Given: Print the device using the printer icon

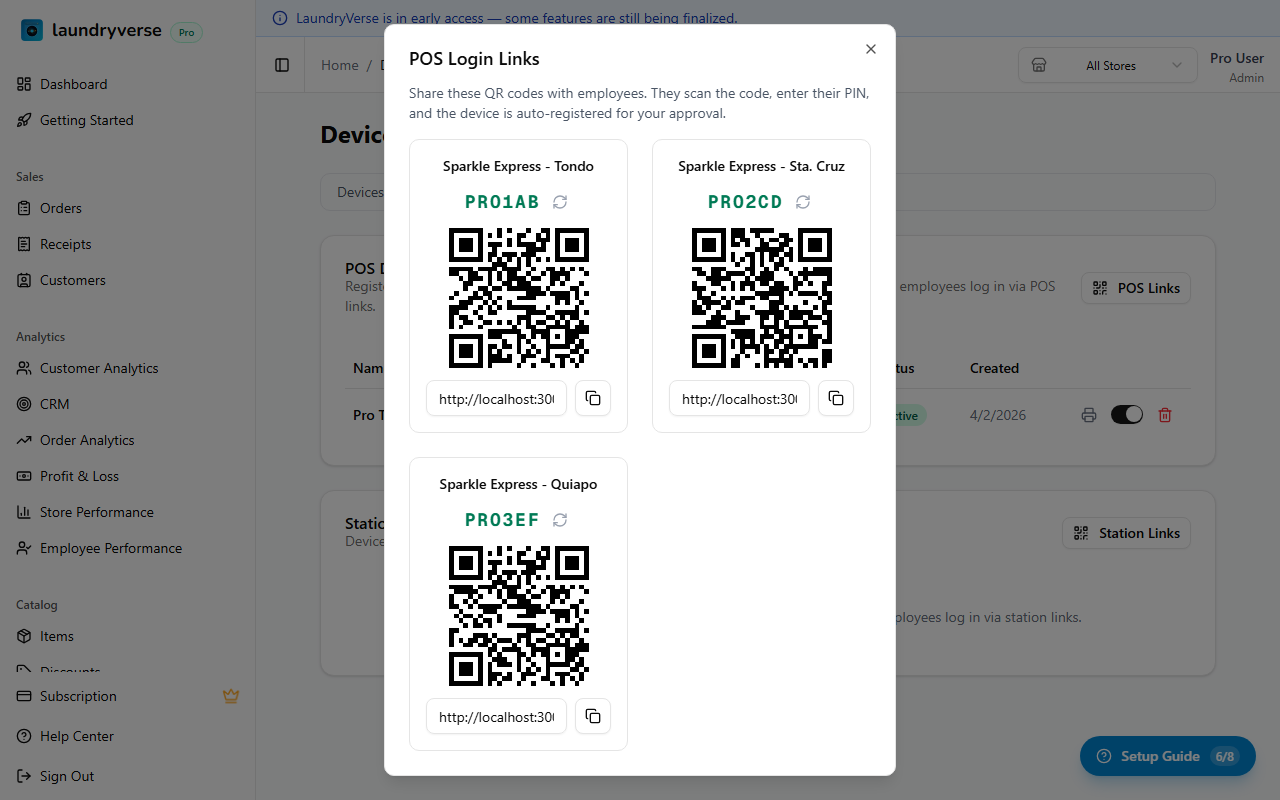Looking at the screenshot, I should [x=1089, y=415].
